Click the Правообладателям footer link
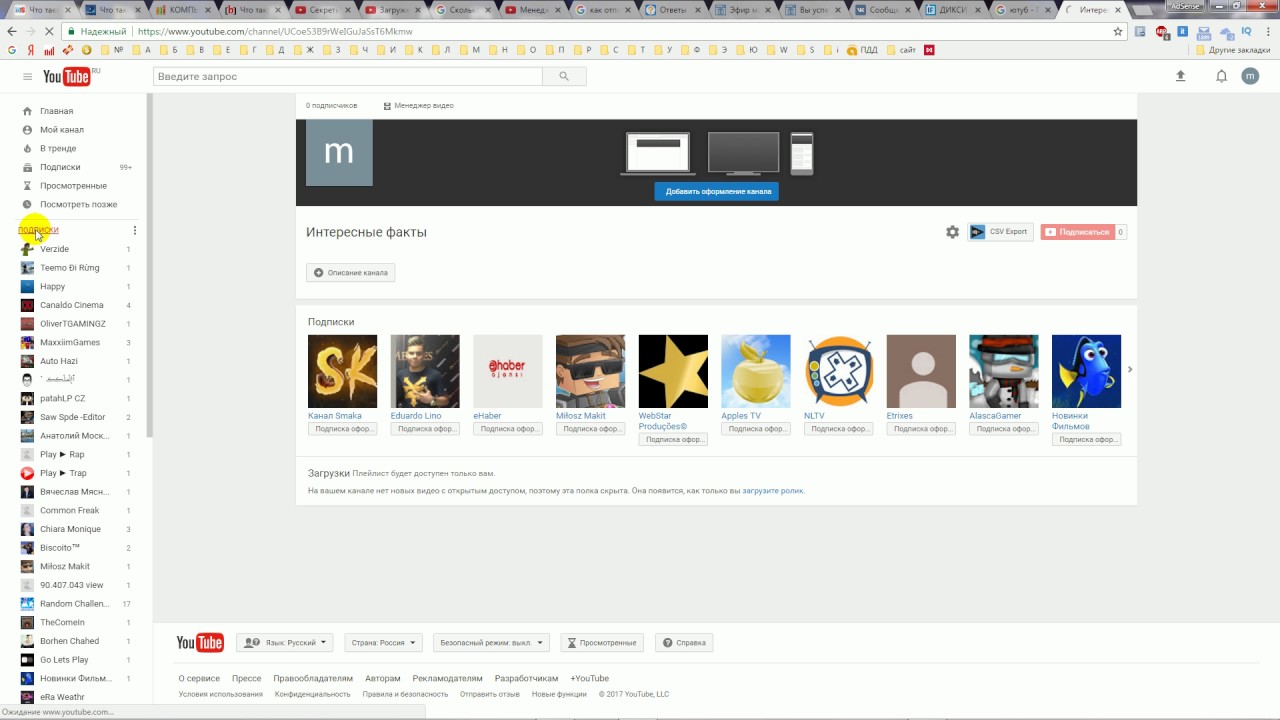1280x720 pixels. (313, 678)
